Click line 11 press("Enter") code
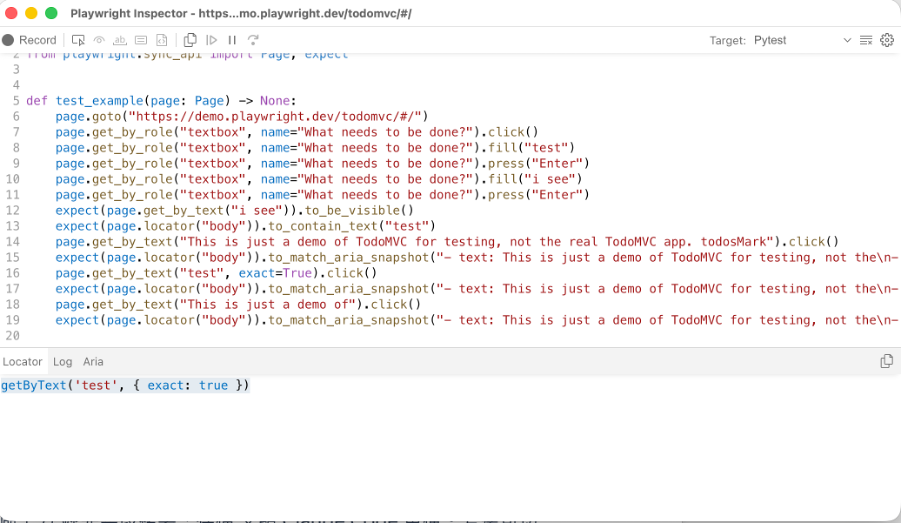902x524 pixels. pyautogui.click(x=322, y=195)
